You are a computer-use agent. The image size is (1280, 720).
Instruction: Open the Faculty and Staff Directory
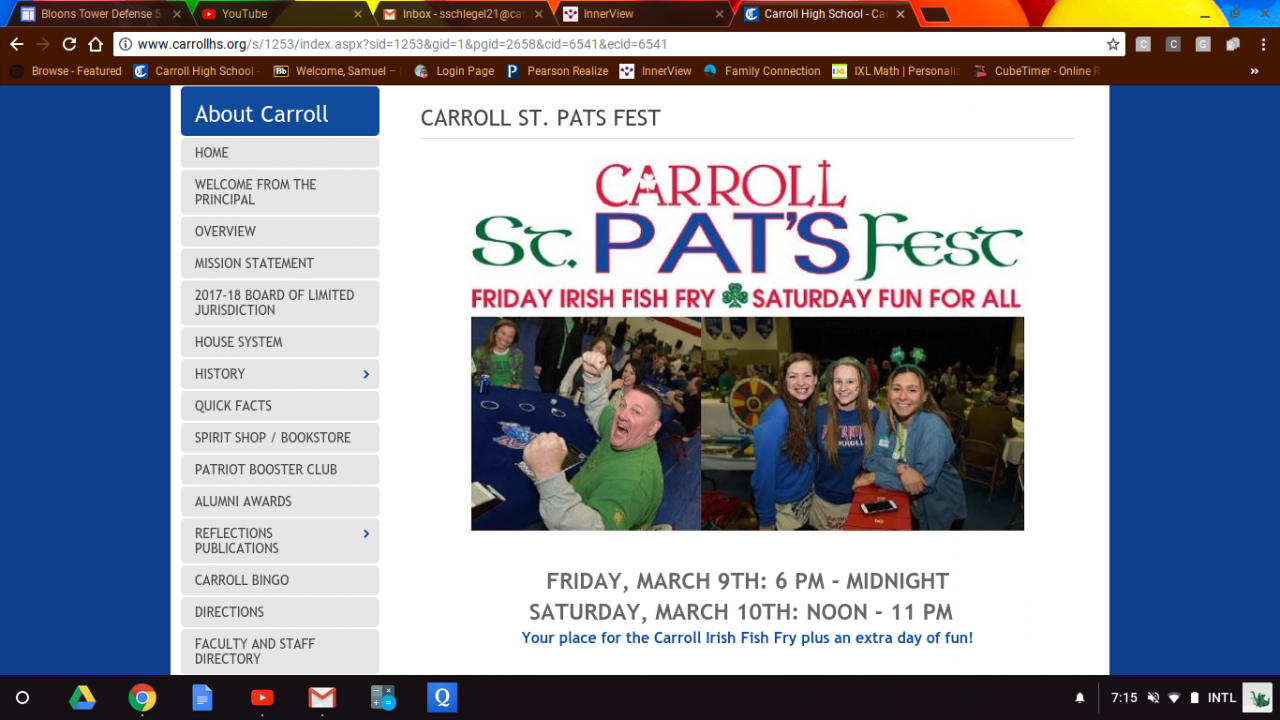click(x=280, y=651)
